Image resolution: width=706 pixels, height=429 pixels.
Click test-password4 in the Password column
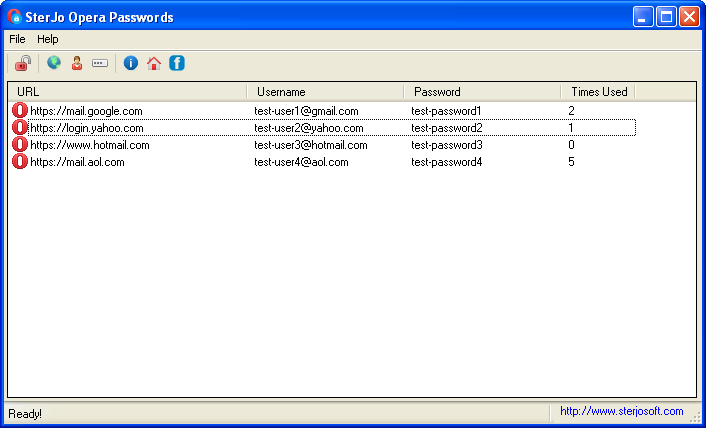447,162
